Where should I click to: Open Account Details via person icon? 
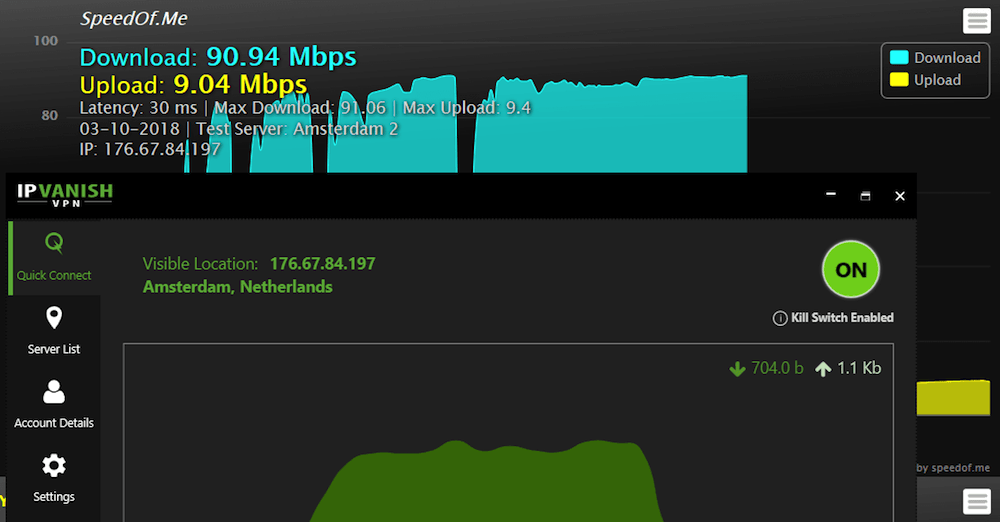[x=54, y=392]
